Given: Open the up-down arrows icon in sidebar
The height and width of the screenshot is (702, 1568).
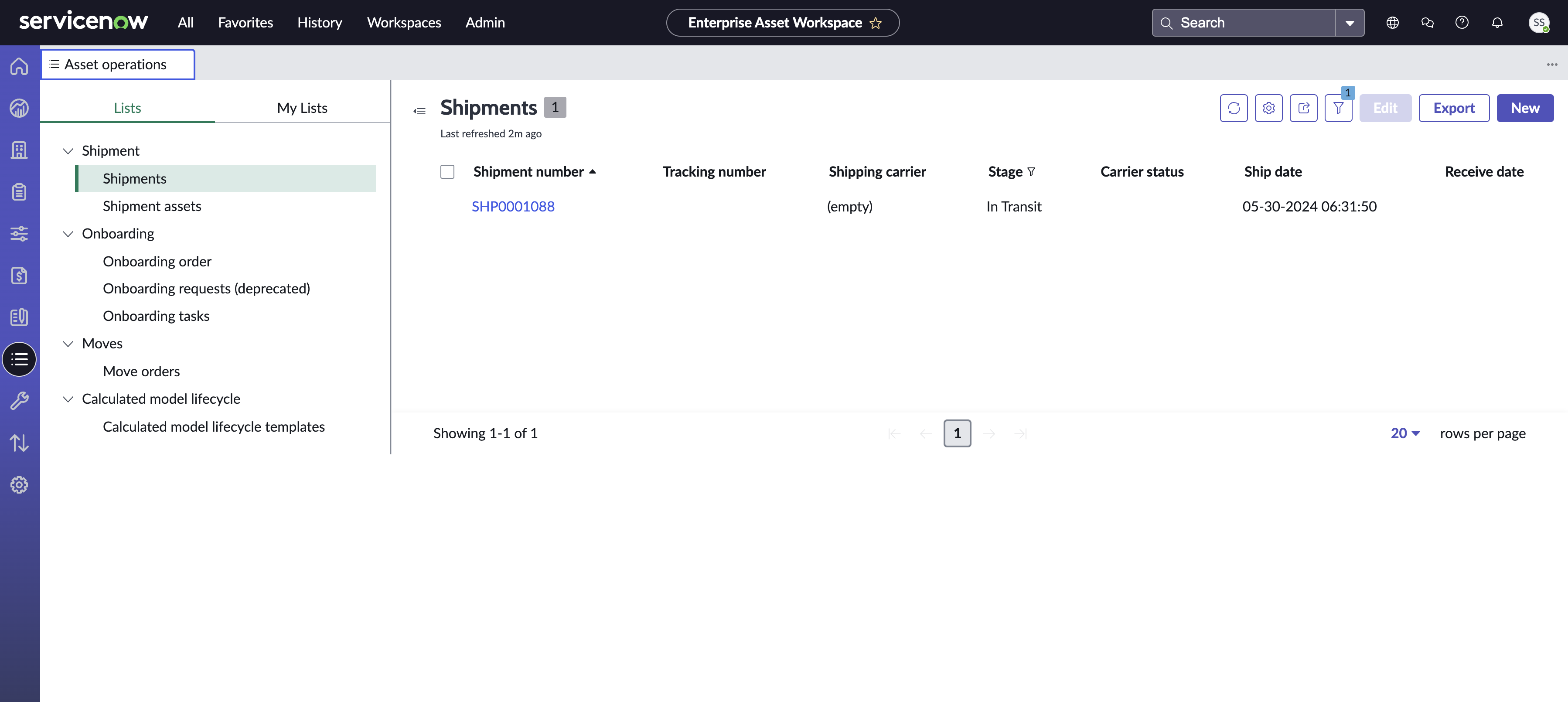Looking at the screenshot, I should pyautogui.click(x=20, y=443).
